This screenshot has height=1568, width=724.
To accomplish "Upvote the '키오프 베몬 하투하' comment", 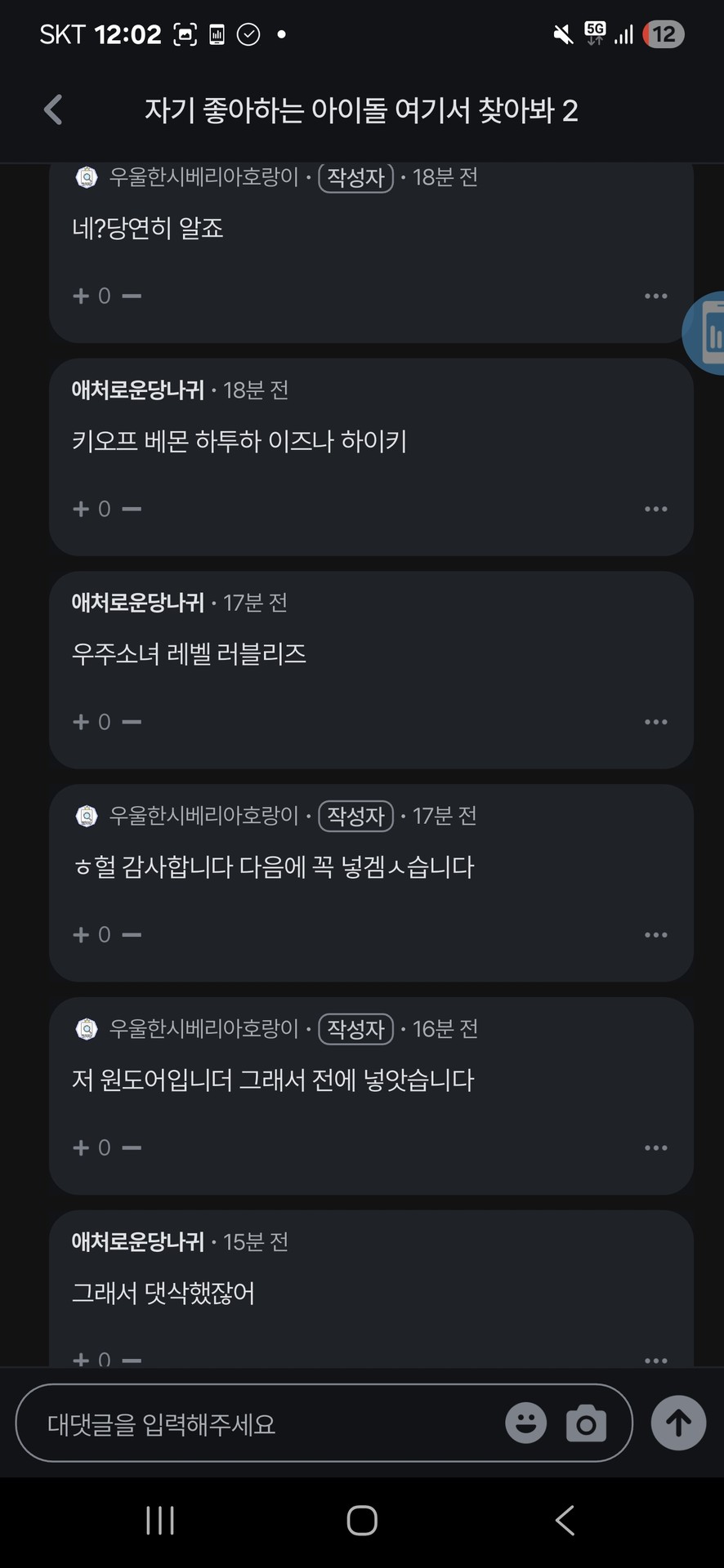I will pyautogui.click(x=81, y=509).
